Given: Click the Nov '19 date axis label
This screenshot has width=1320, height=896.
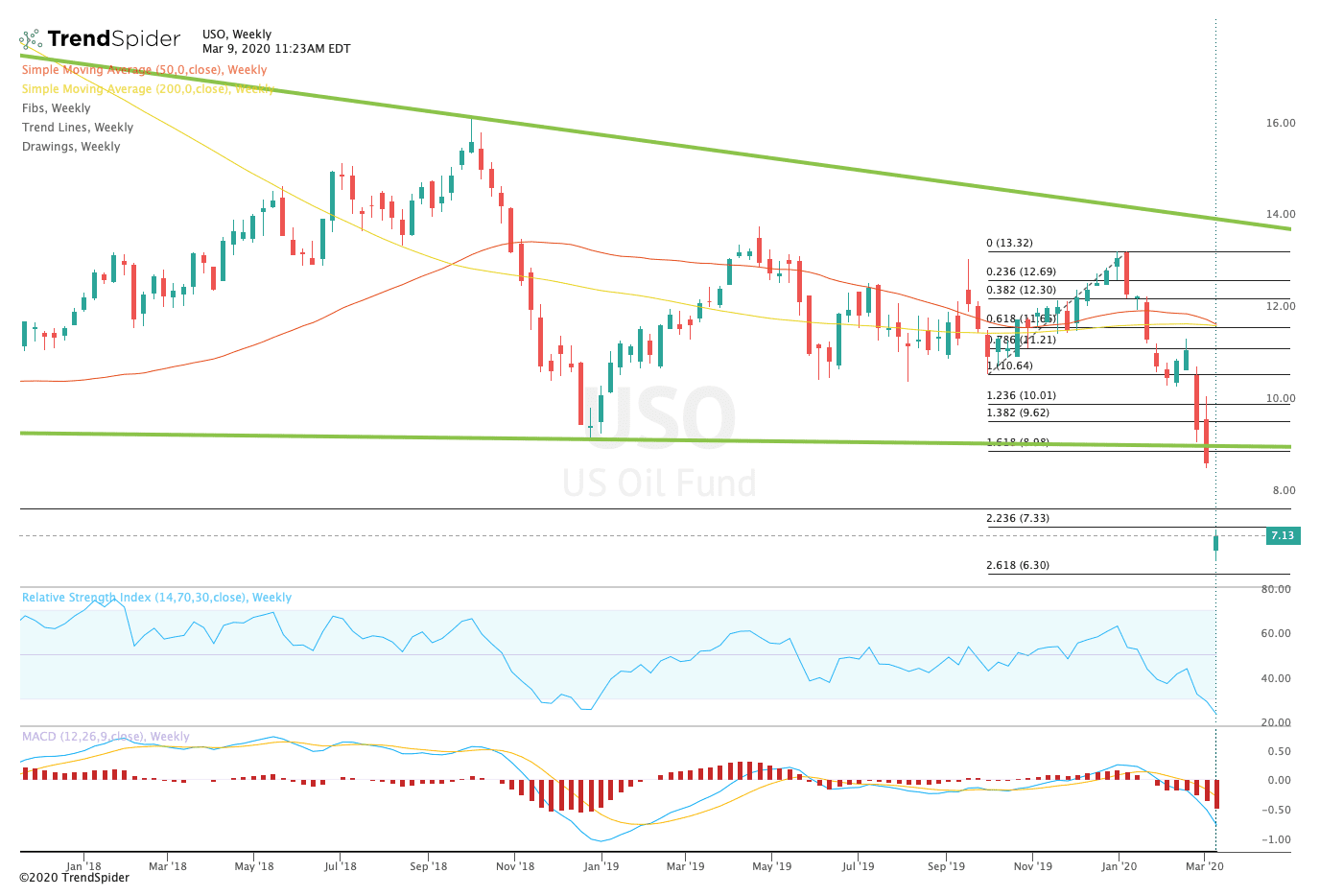Looking at the screenshot, I should click(x=1033, y=866).
